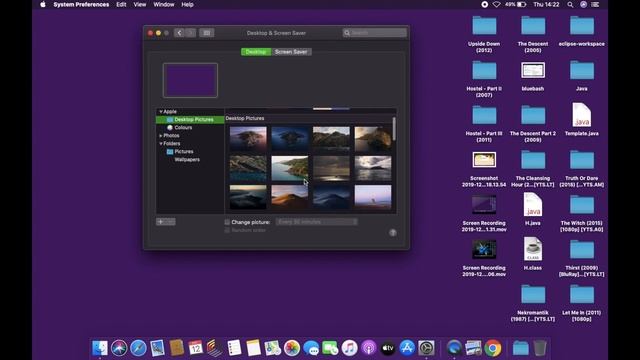Open the Edit menu
The width and height of the screenshot is (640, 360).
(x=121, y=4)
